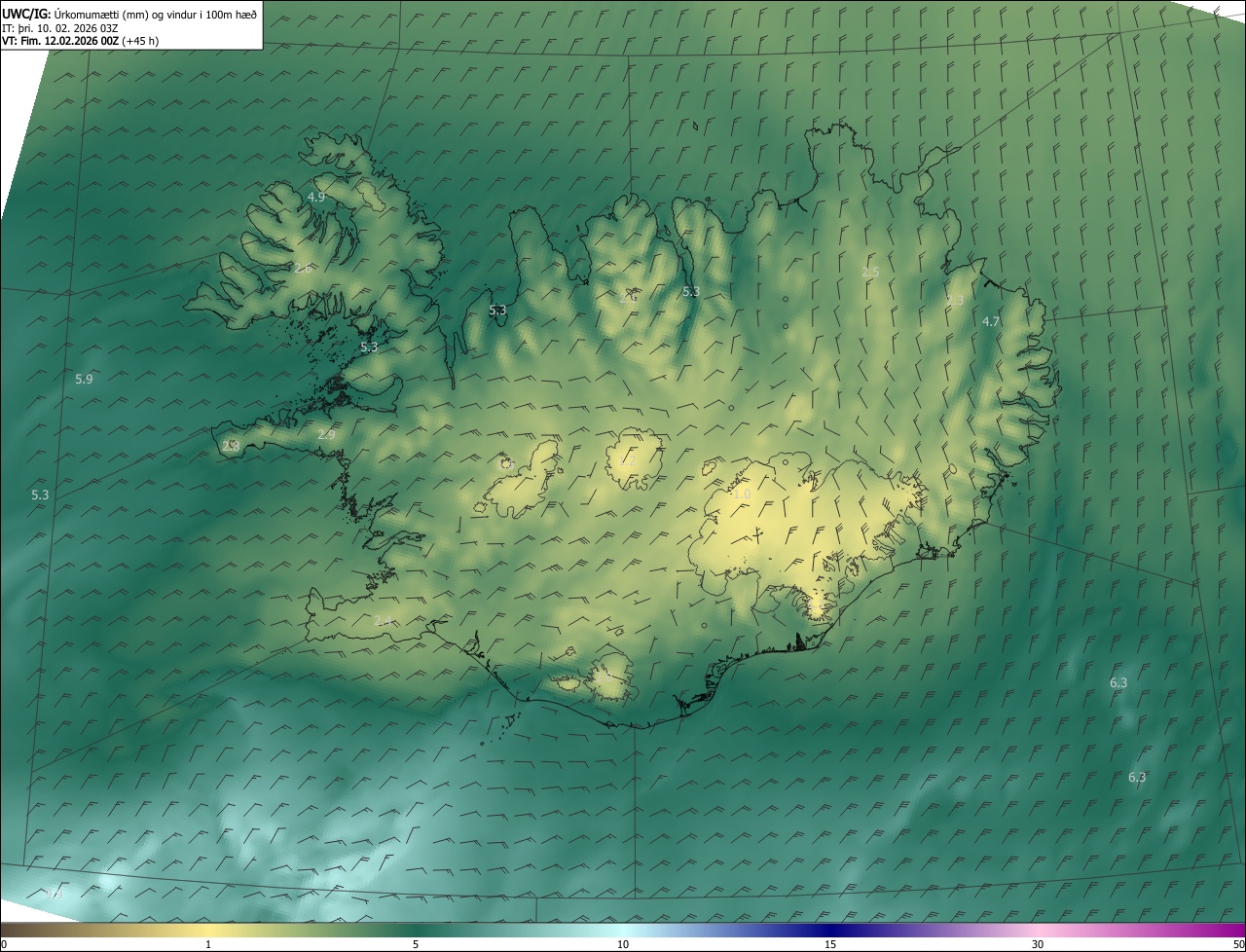
Task: Click the map title "Úrkomumætti (mm) og vindur í 100m hæð"
Action: [155, 14]
